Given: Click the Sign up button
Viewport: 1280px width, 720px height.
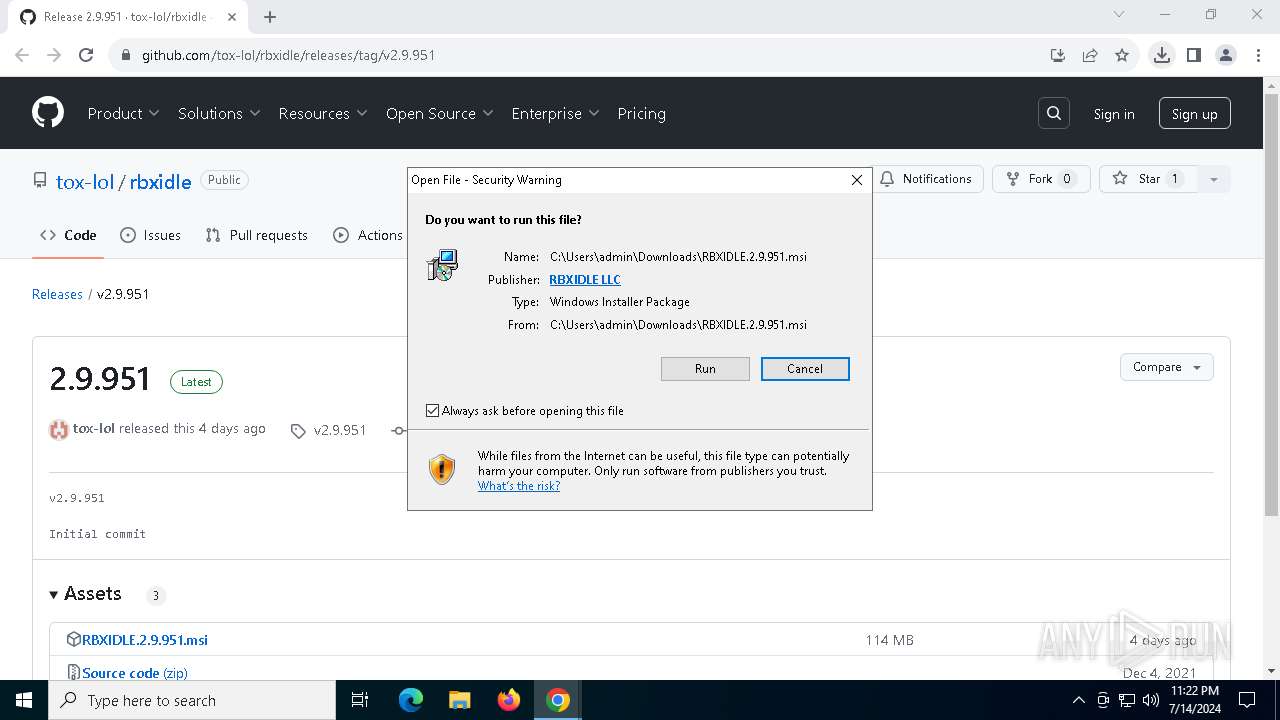Looking at the screenshot, I should pos(1195,113).
